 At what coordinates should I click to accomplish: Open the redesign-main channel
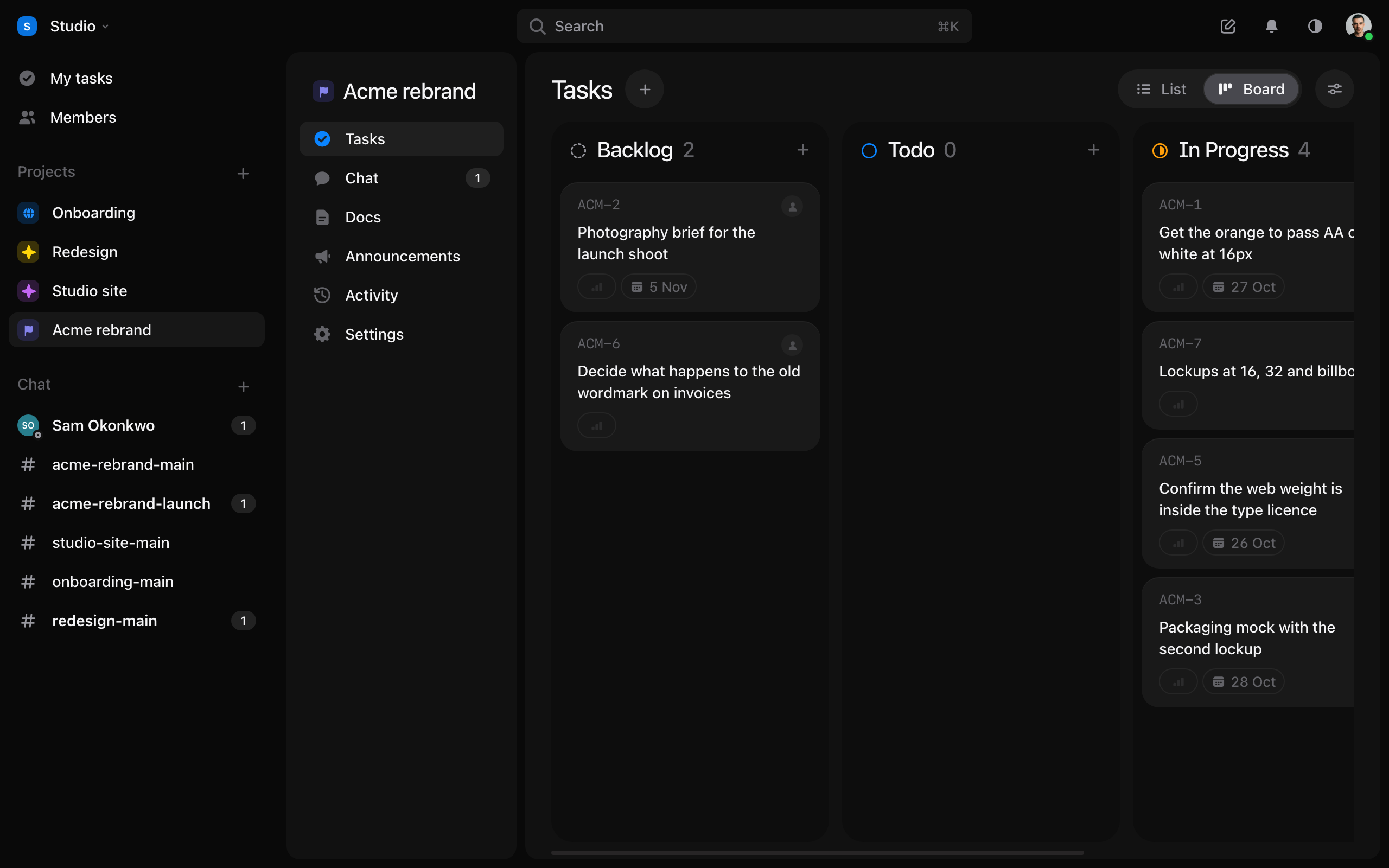(x=136, y=621)
